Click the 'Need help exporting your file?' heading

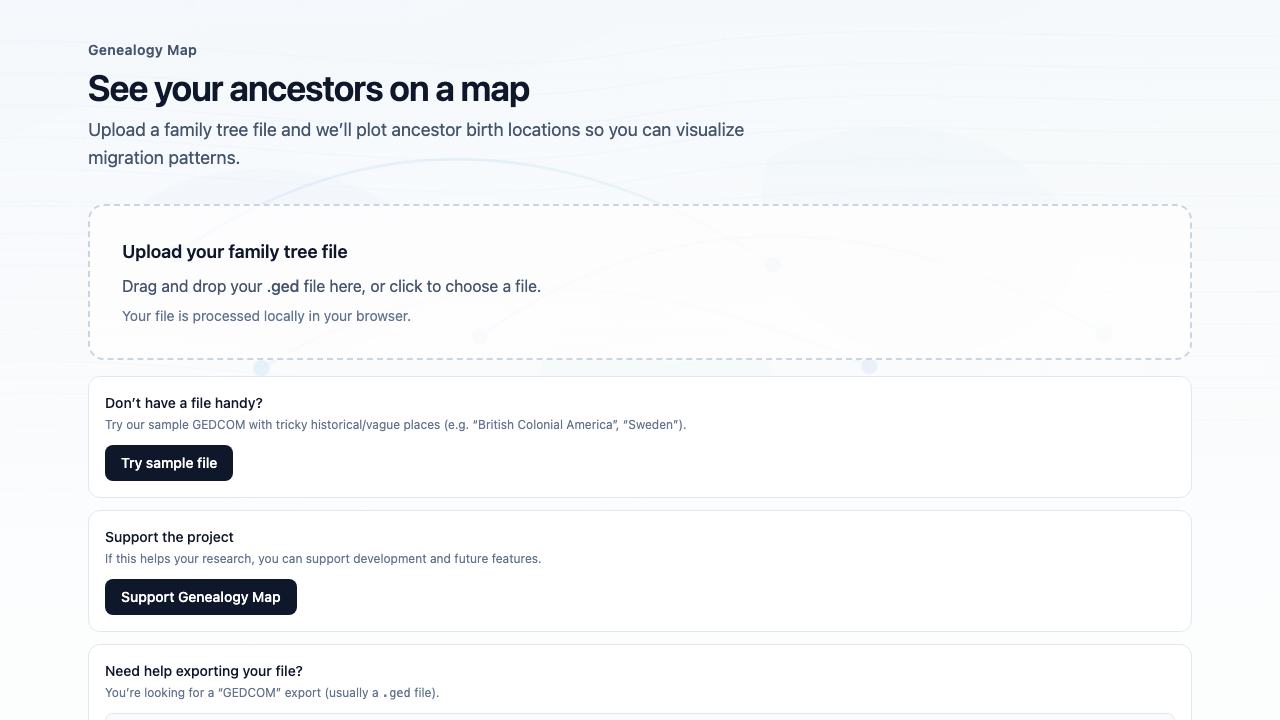pos(204,671)
